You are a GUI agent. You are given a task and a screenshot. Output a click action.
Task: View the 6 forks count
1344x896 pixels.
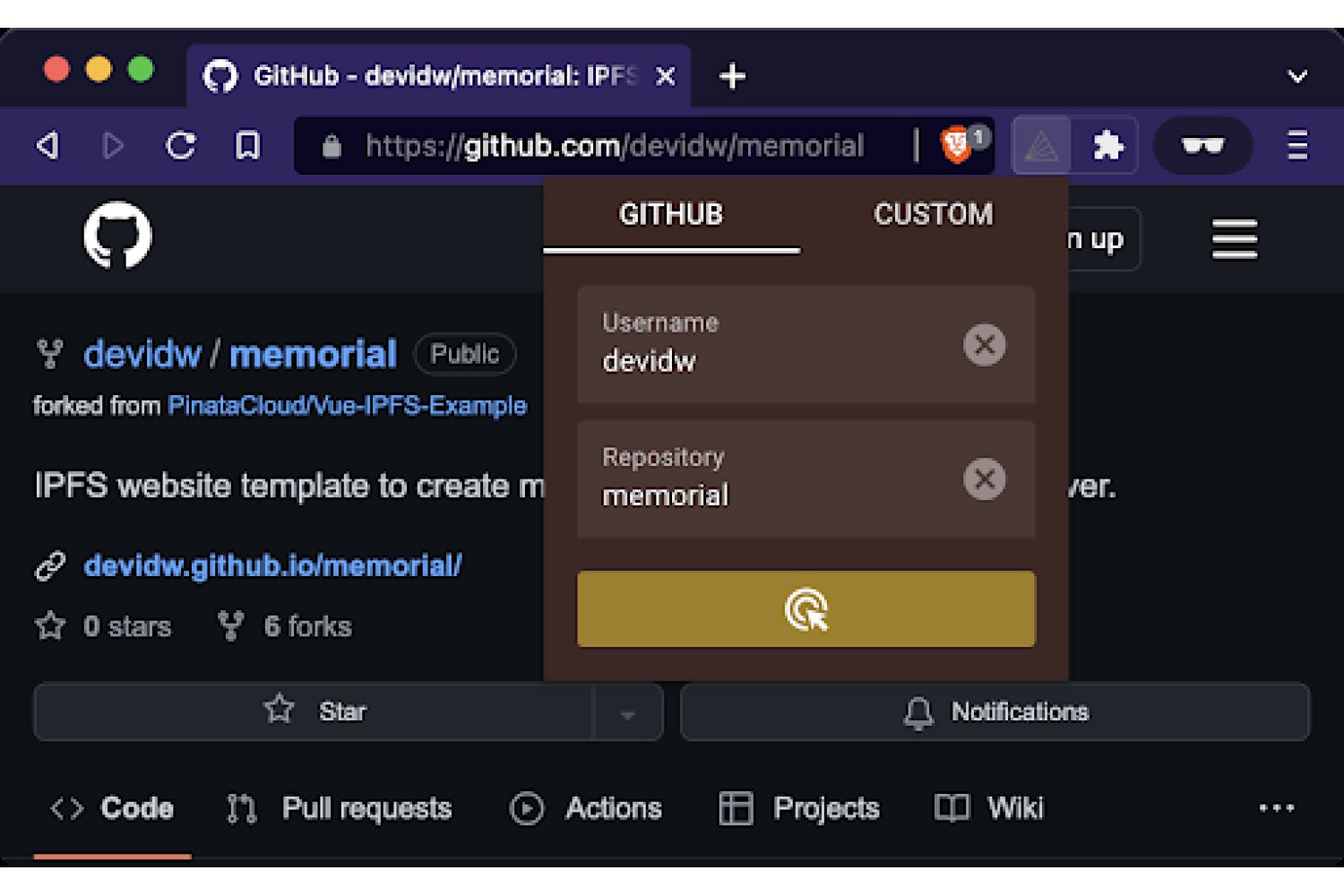coord(286,626)
